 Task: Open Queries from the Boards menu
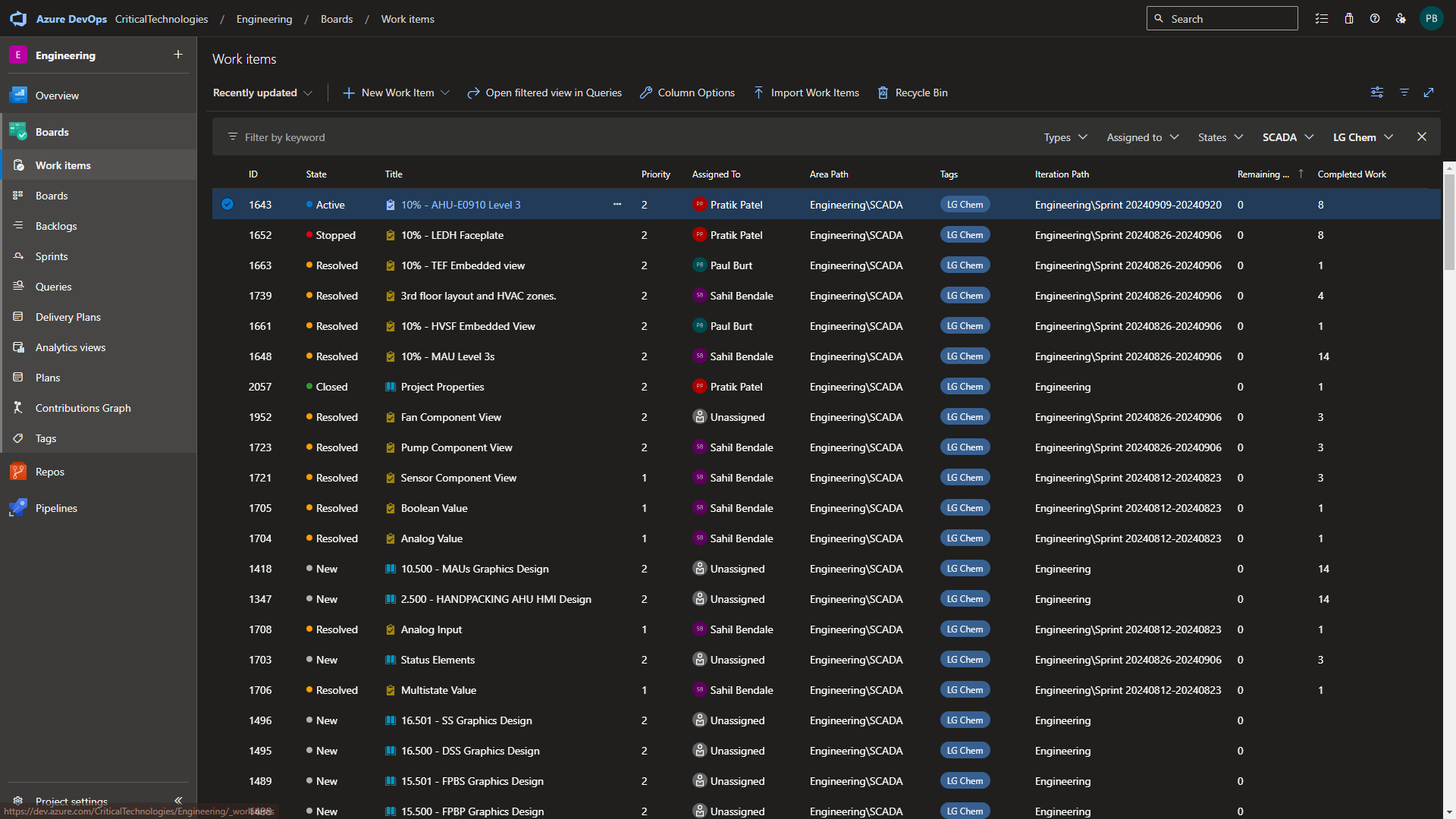point(53,287)
